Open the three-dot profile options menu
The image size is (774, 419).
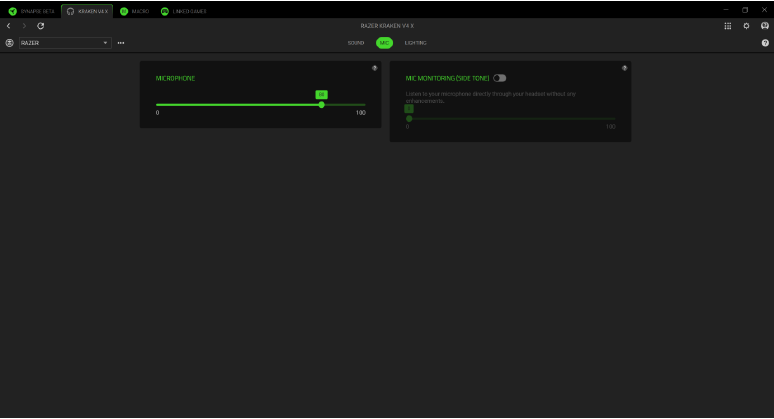pyautogui.click(x=121, y=43)
